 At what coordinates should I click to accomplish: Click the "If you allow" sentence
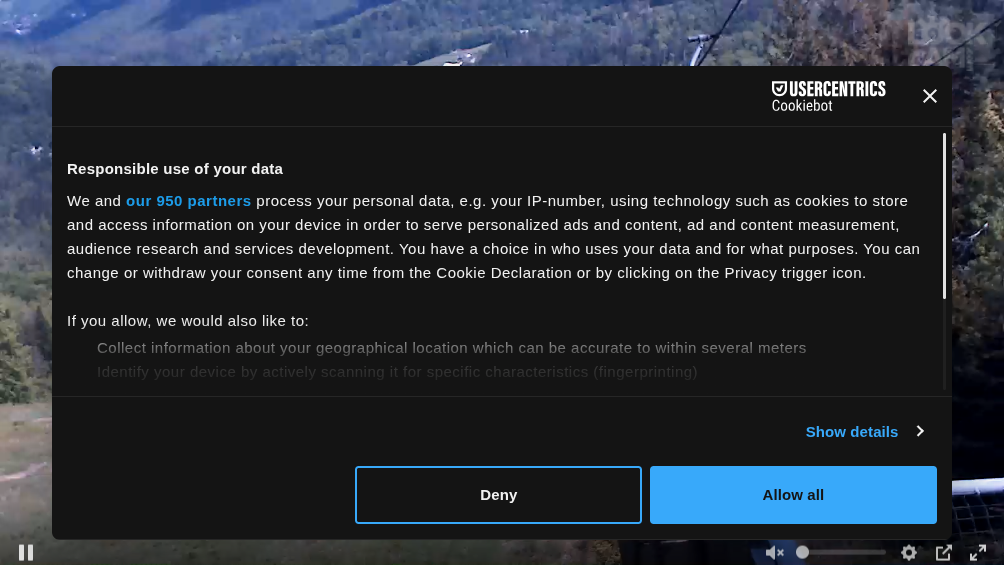point(188,321)
